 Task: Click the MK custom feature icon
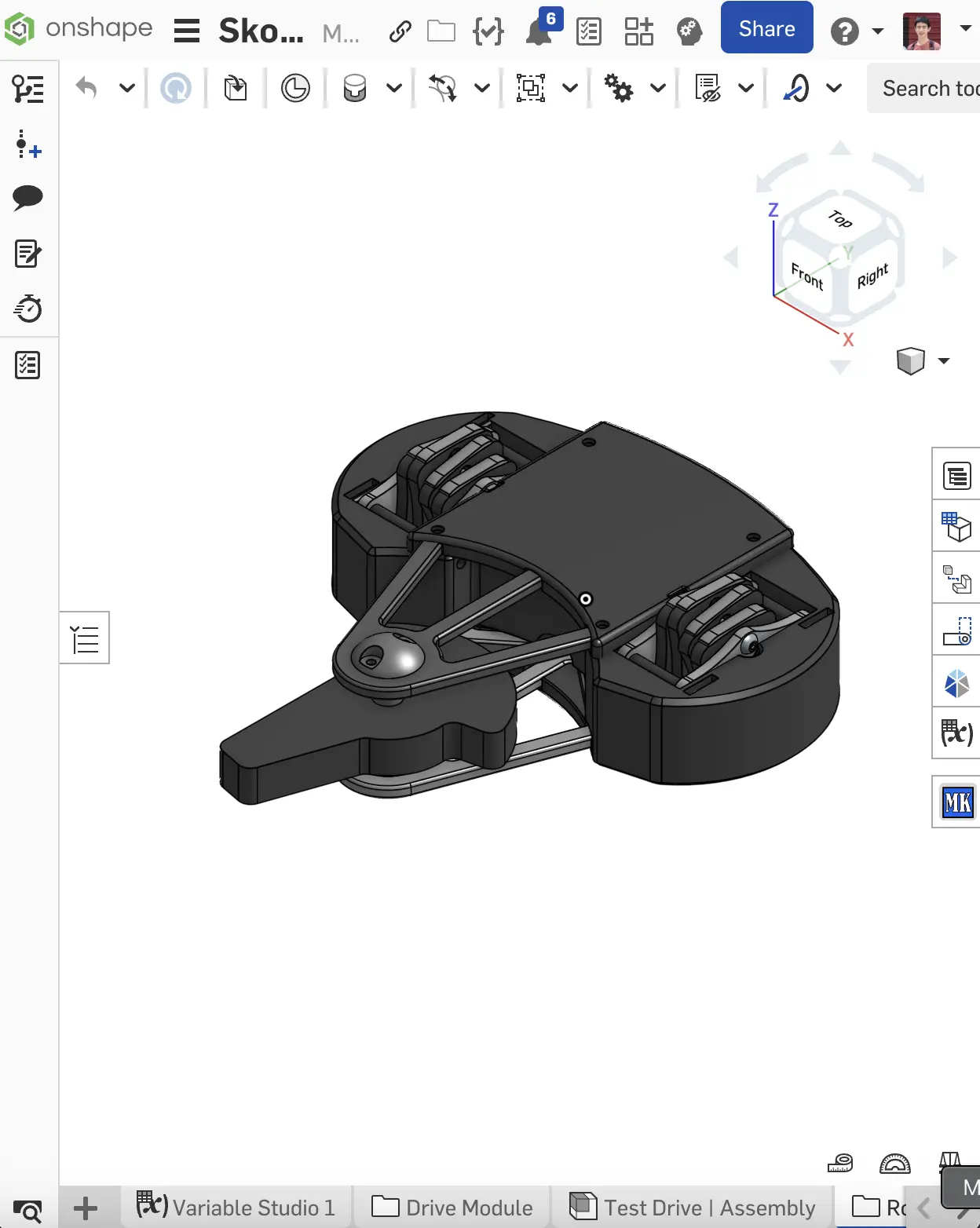(957, 802)
